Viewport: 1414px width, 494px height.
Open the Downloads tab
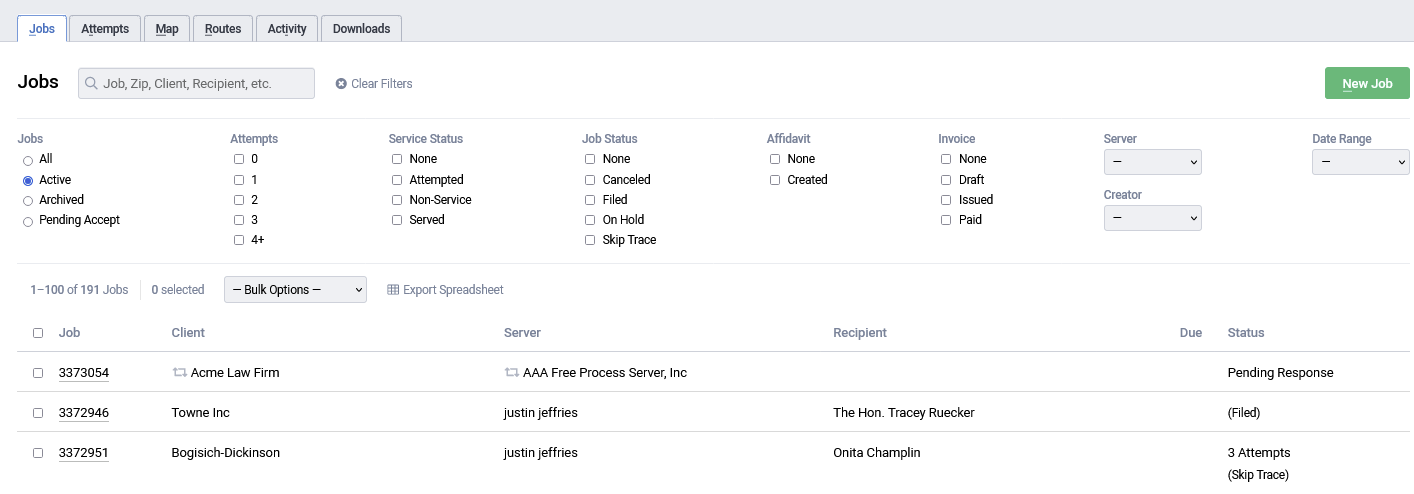[x=361, y=29]
